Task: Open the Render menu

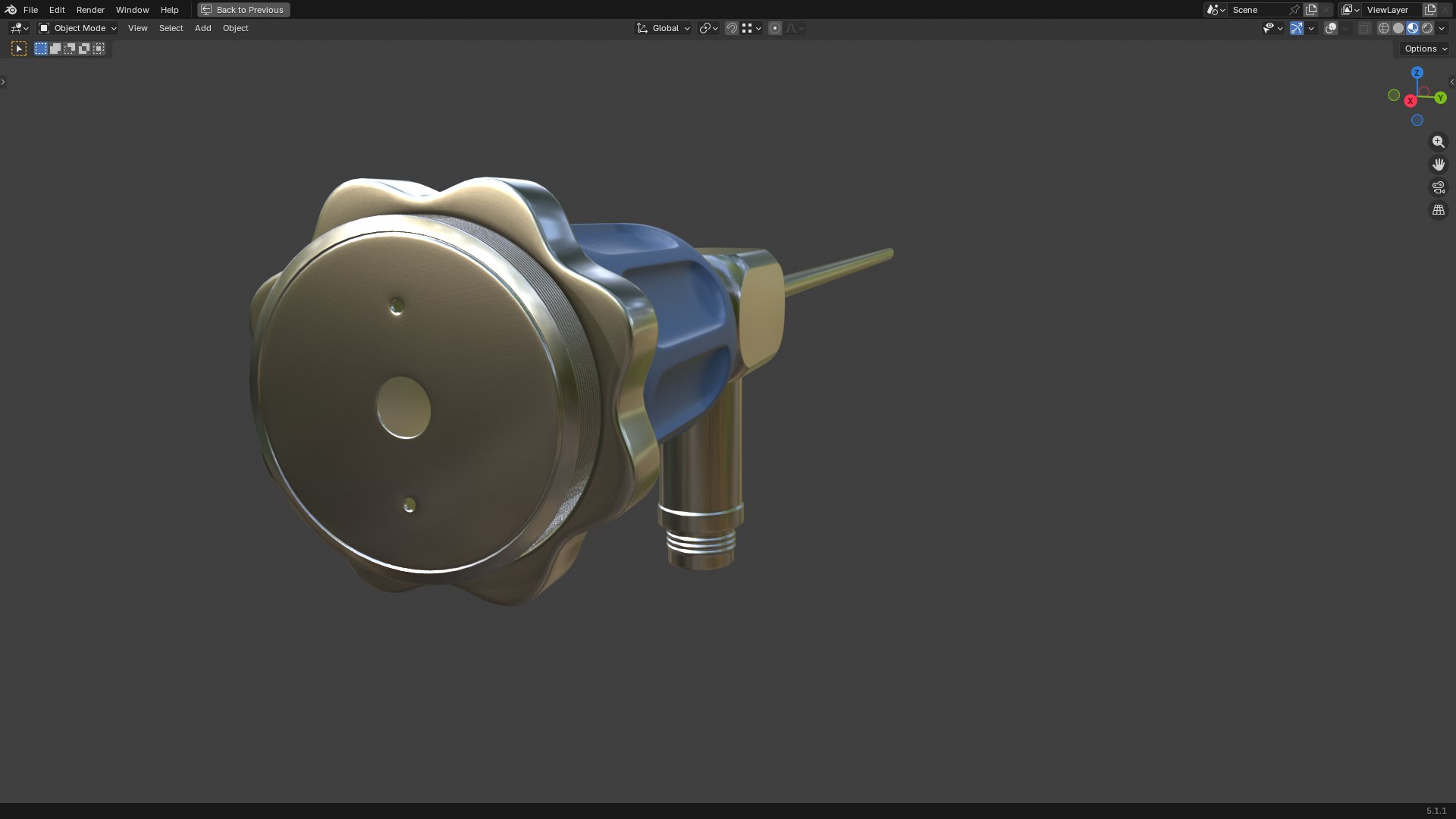Action: tap(90, 10)
